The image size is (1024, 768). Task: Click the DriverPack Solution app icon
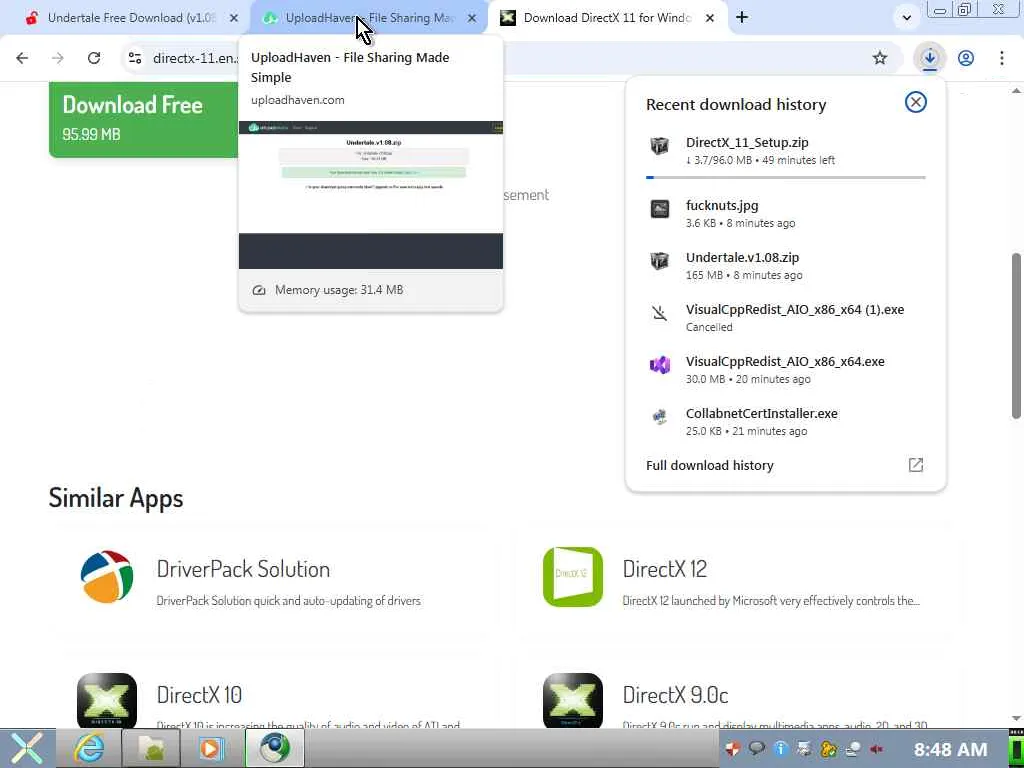(106, 577)
